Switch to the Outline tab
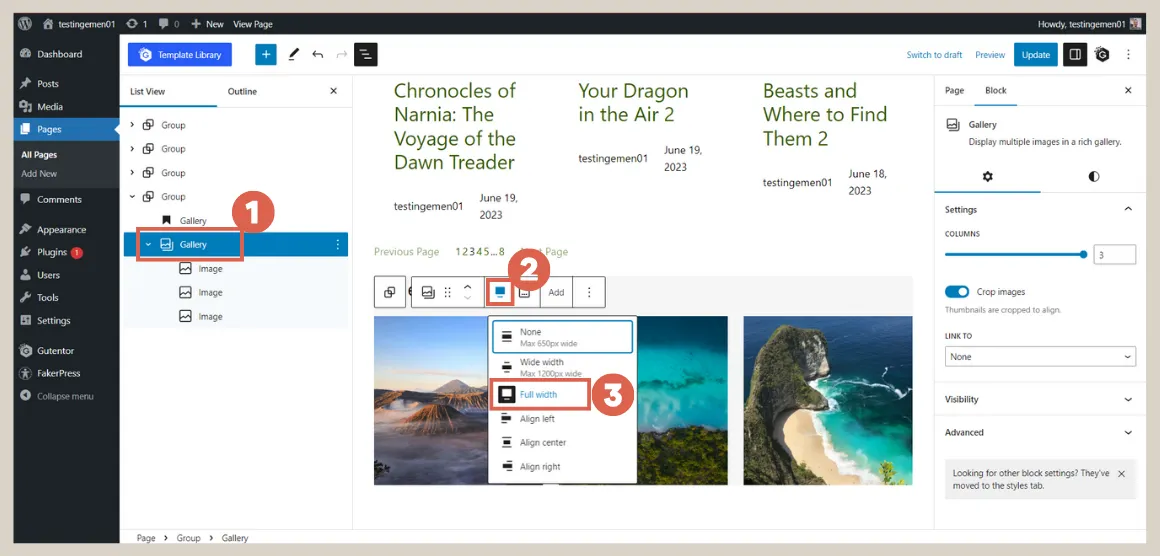 [x=242, y=92]
